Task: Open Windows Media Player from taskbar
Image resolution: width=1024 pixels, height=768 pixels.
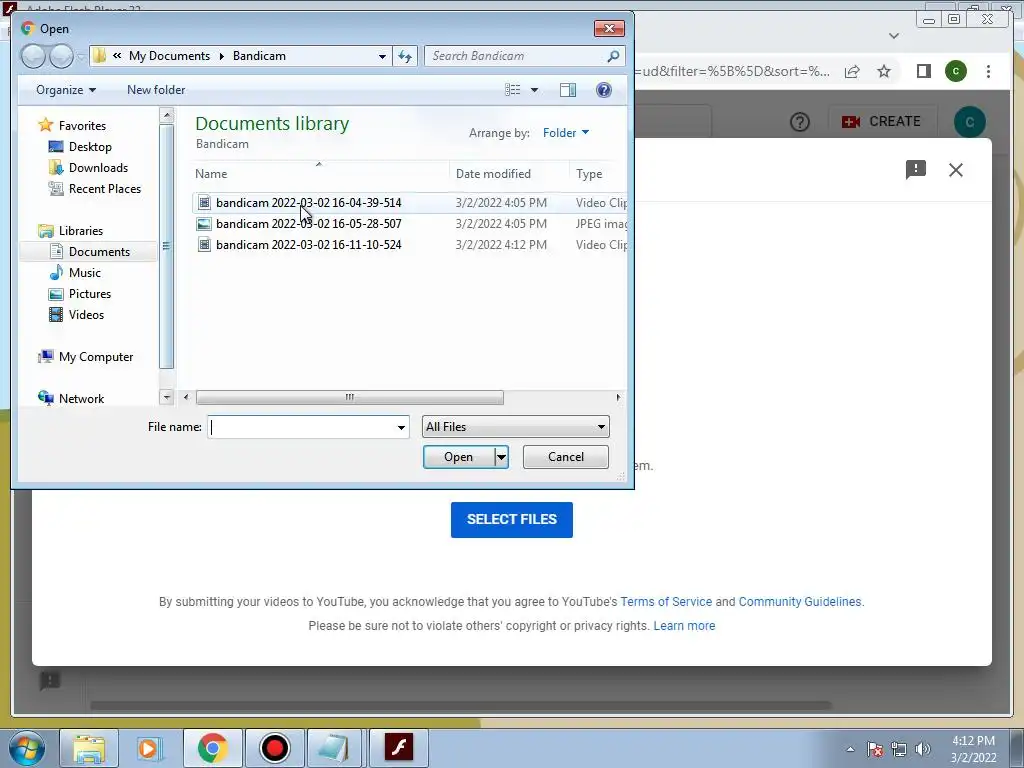Action: 150,748
